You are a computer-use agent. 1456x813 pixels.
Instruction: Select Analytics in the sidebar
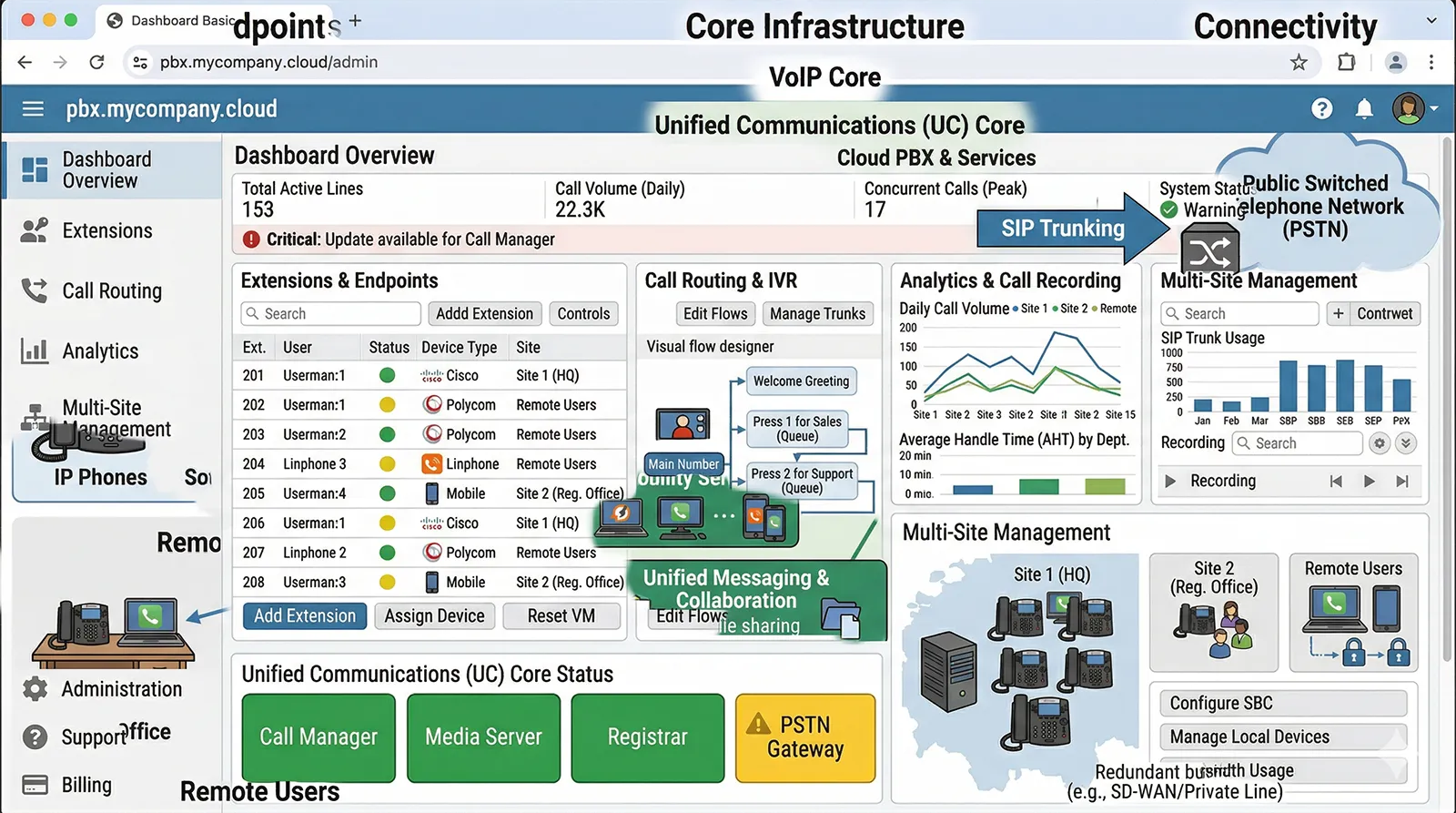[100, 351]
